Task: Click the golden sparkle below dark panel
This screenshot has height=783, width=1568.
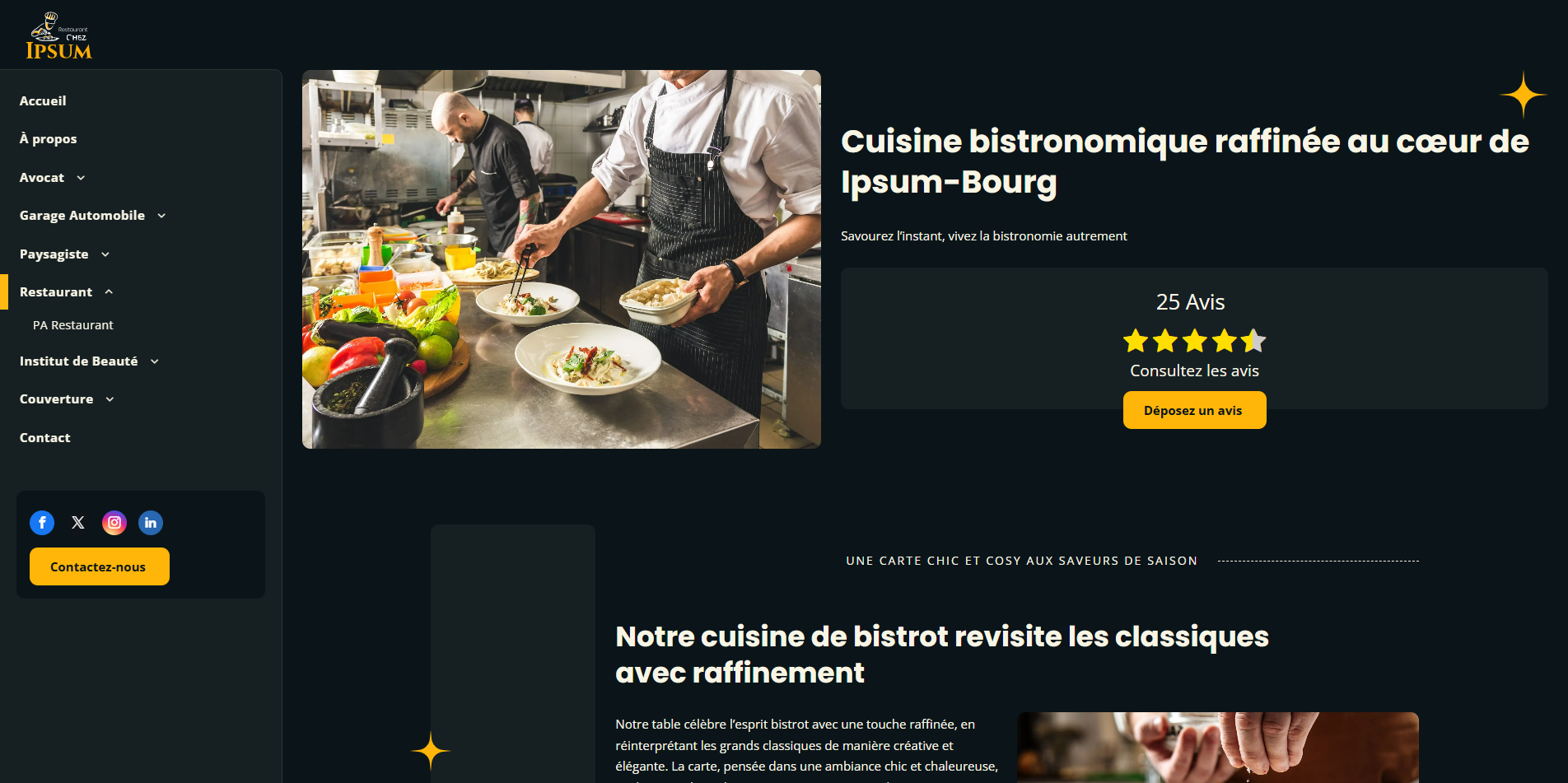Action: tap(431, 751)
